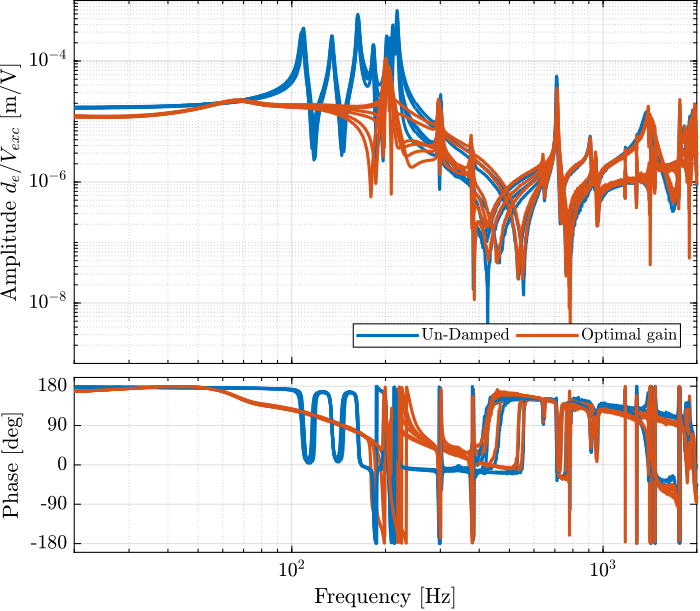Click the 10^-4 amplitude tick label
This screenshot has height=611, width=700.
click(x=48, y=58)
